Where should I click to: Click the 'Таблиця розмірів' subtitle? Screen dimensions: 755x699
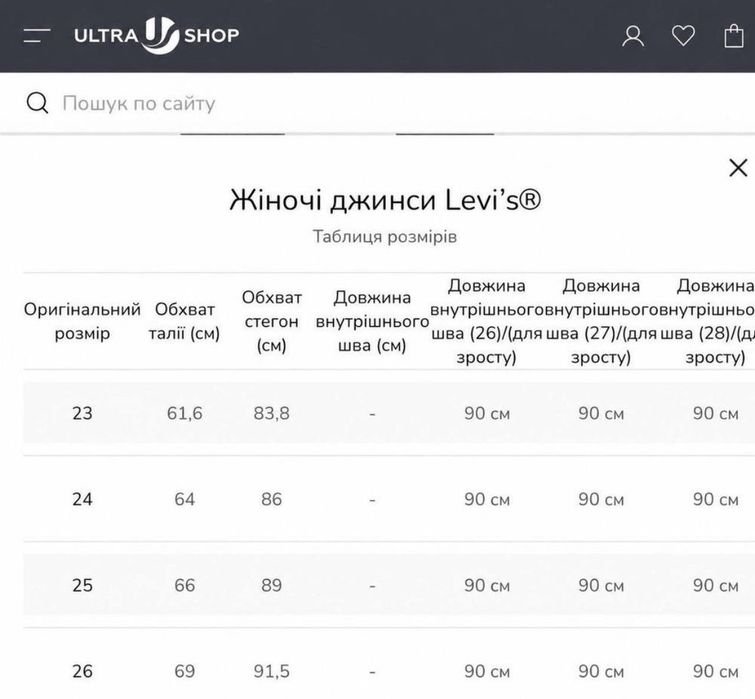tap(385, 236)
